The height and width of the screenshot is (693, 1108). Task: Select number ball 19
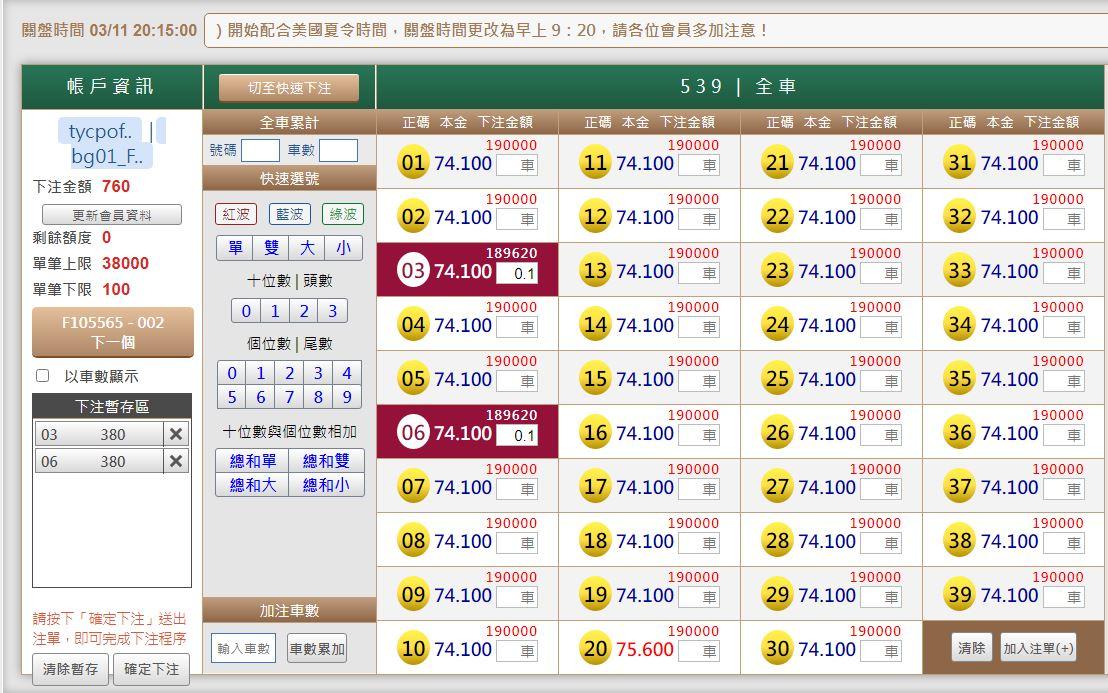click(x=596, y=595)
